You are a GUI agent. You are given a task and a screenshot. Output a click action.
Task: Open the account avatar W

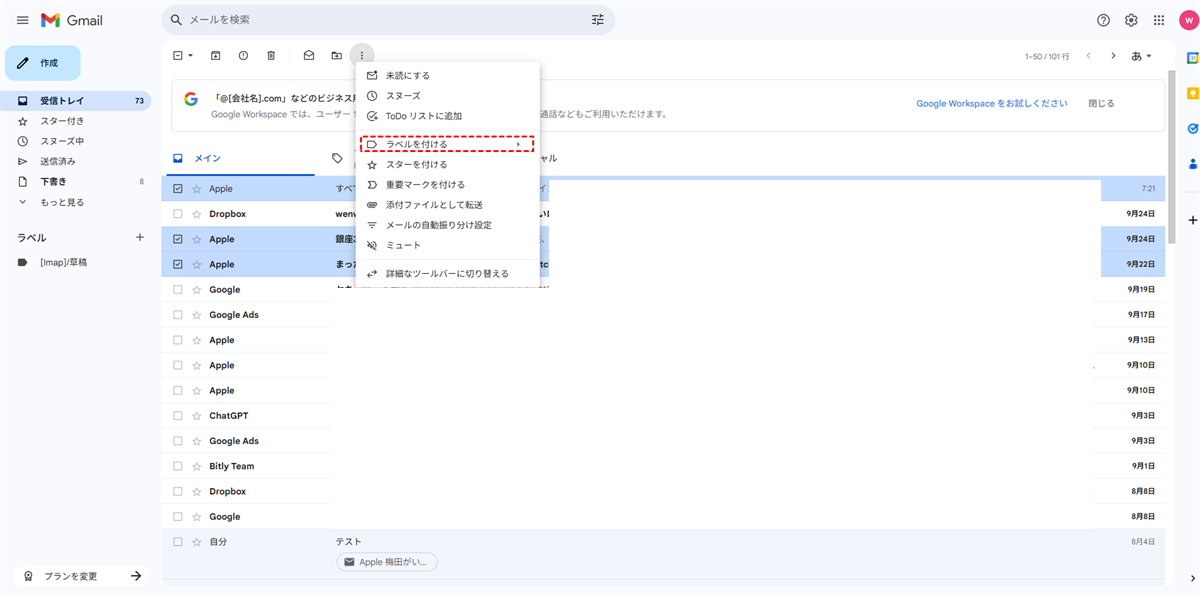[x=1188, y=20]
